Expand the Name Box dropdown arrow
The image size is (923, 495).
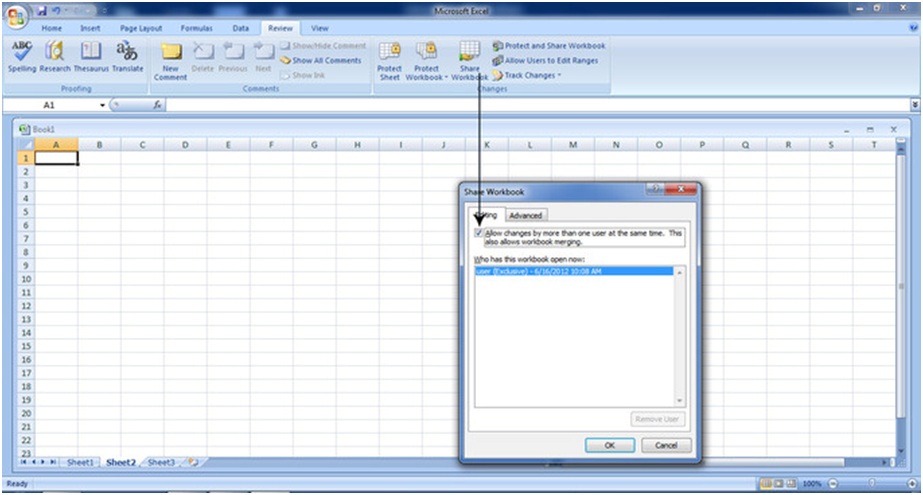click(102, 104)
